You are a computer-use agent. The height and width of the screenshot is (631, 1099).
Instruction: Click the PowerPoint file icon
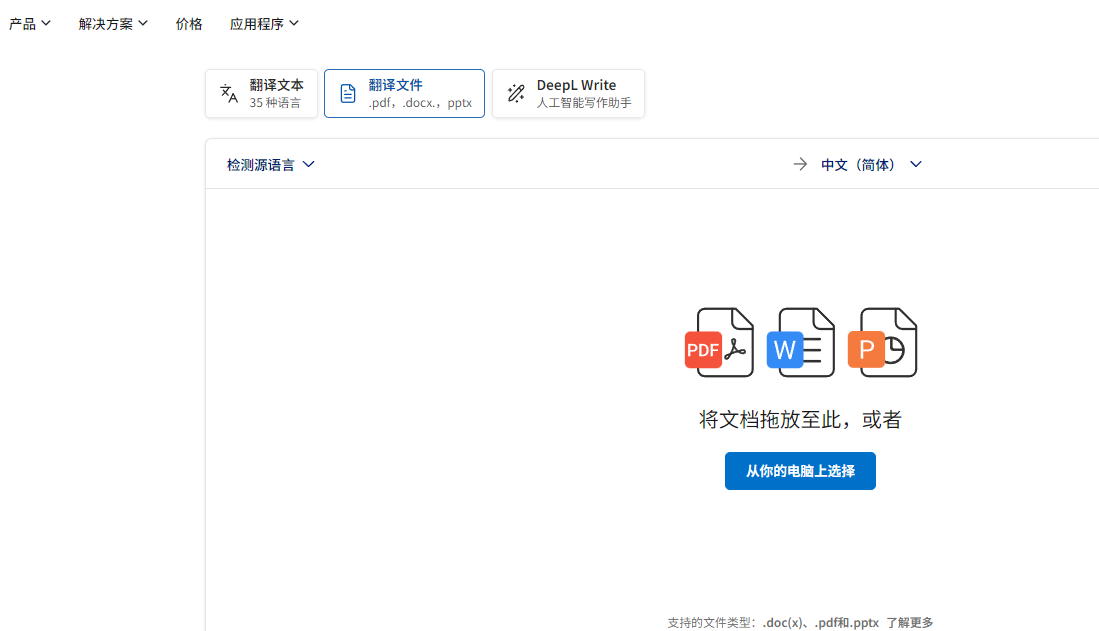(881, 343)
